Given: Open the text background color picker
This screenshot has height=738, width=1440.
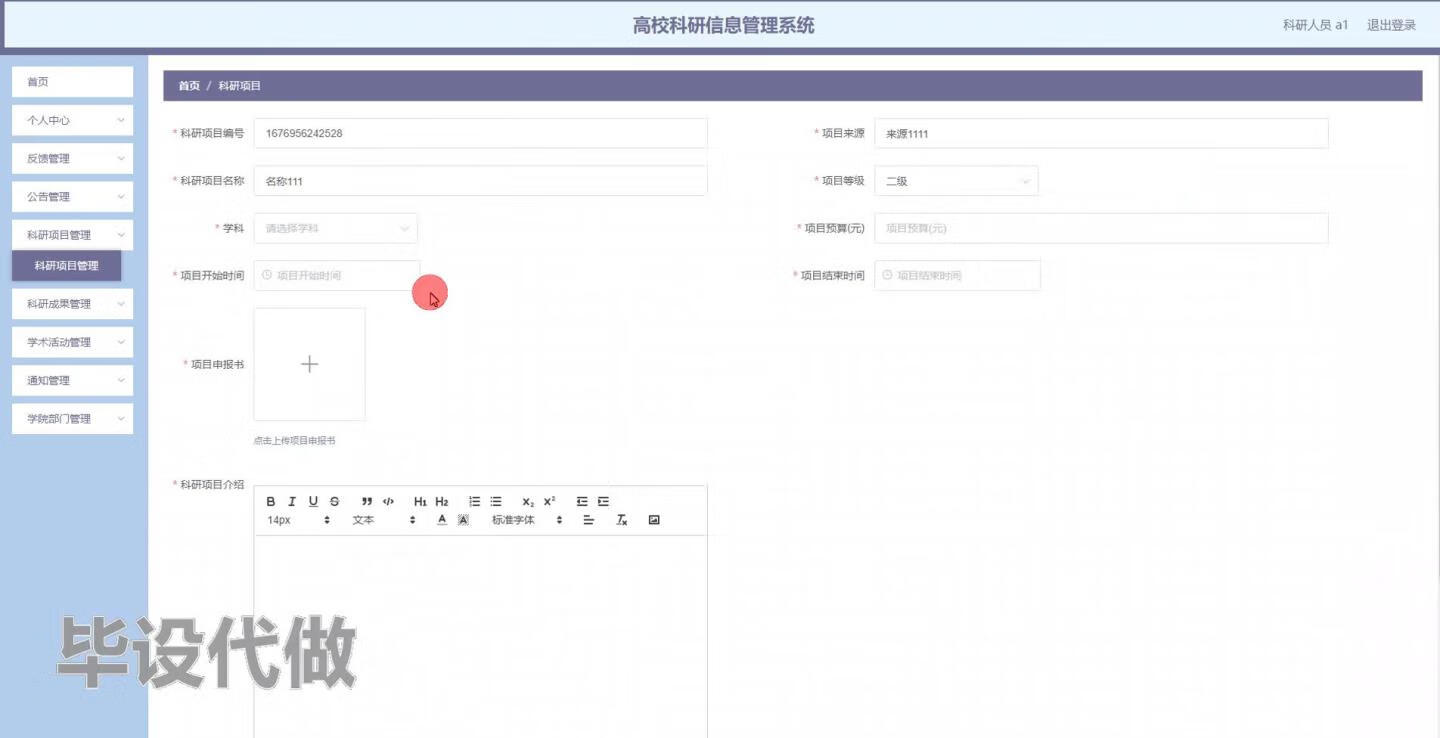Looking at the screenshot, I should point(463,520).
